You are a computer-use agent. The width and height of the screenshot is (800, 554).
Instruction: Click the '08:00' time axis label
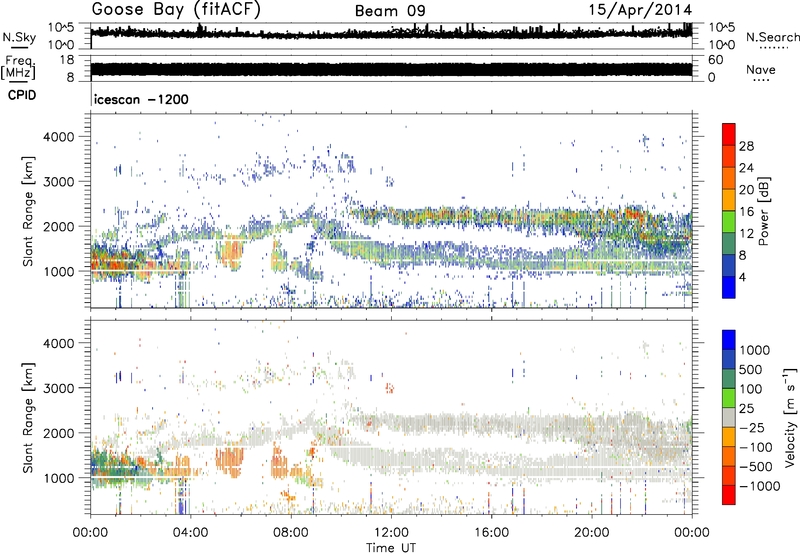point(290,533)
